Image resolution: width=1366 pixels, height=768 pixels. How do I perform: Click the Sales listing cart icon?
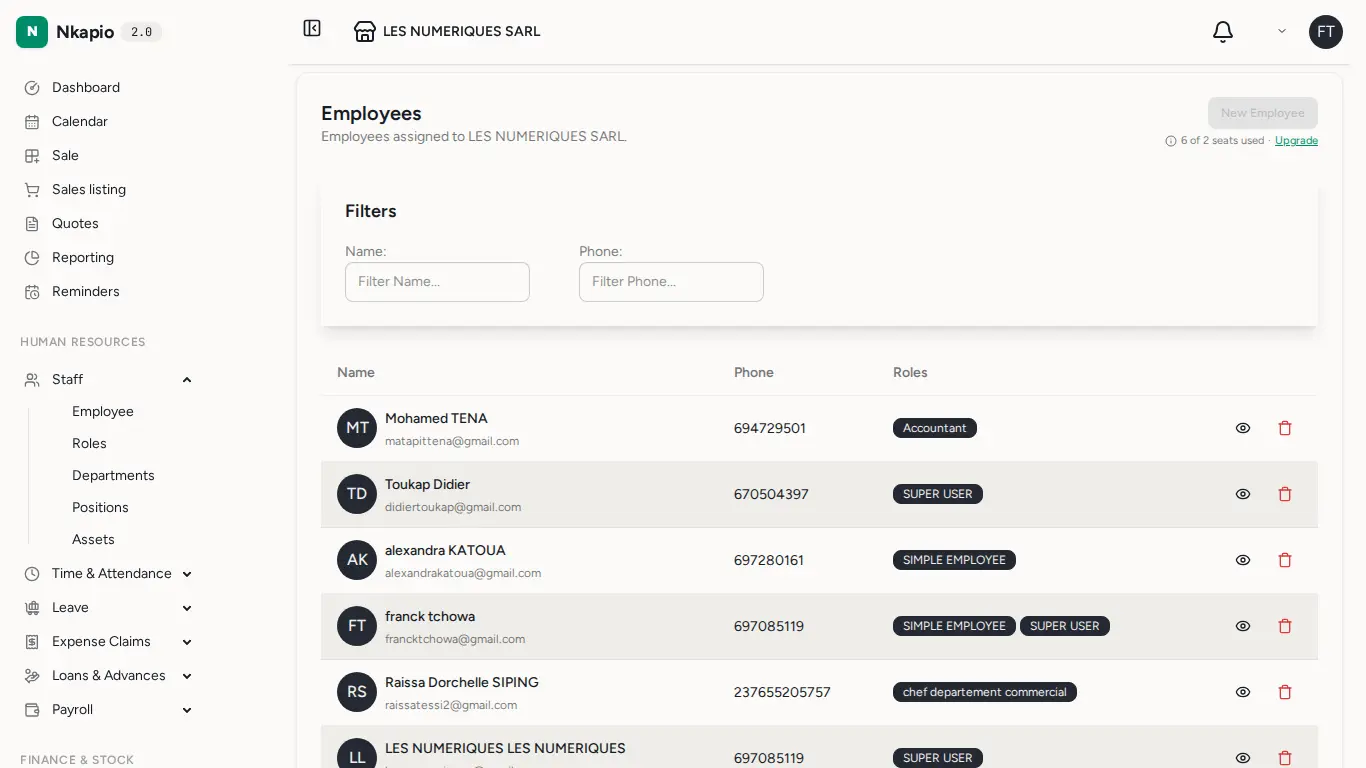(x=32, y=190)
